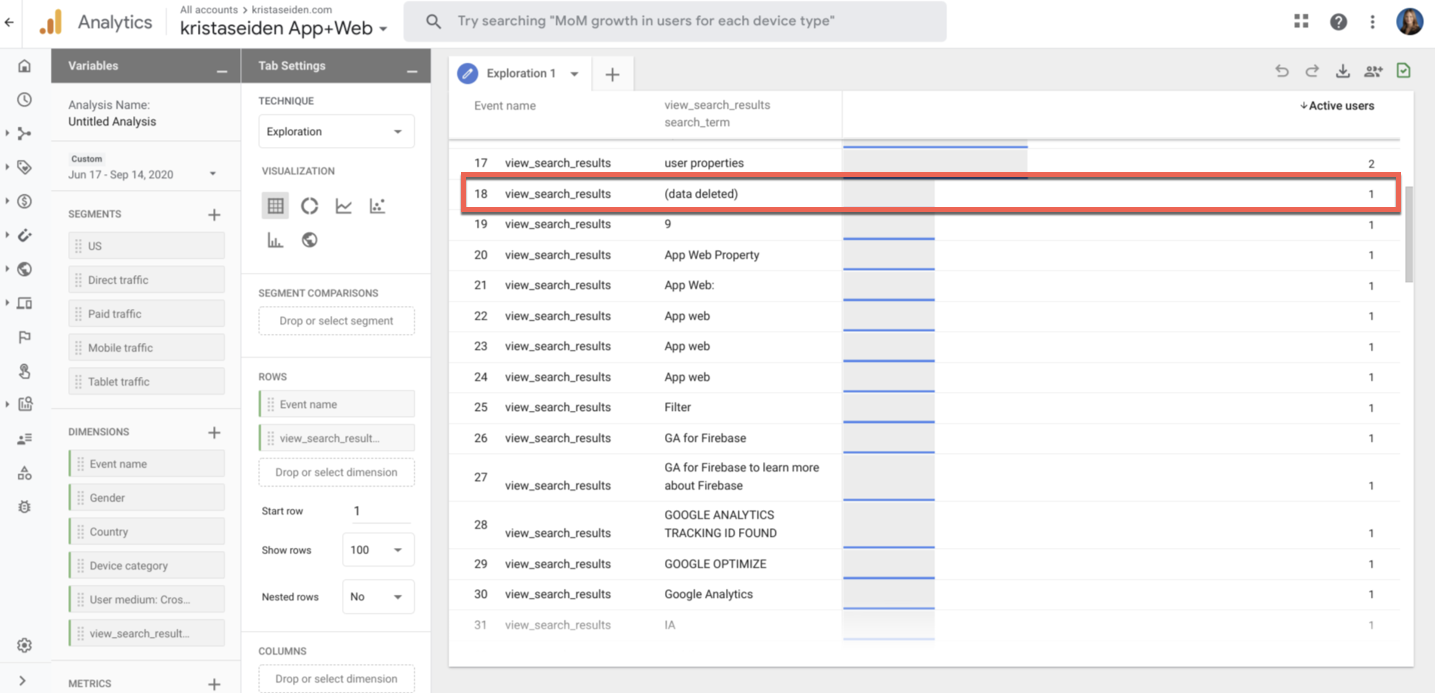Screen dimensions: 1435x693
Task: Add a new exploration tab
Action: click(612, 74)
